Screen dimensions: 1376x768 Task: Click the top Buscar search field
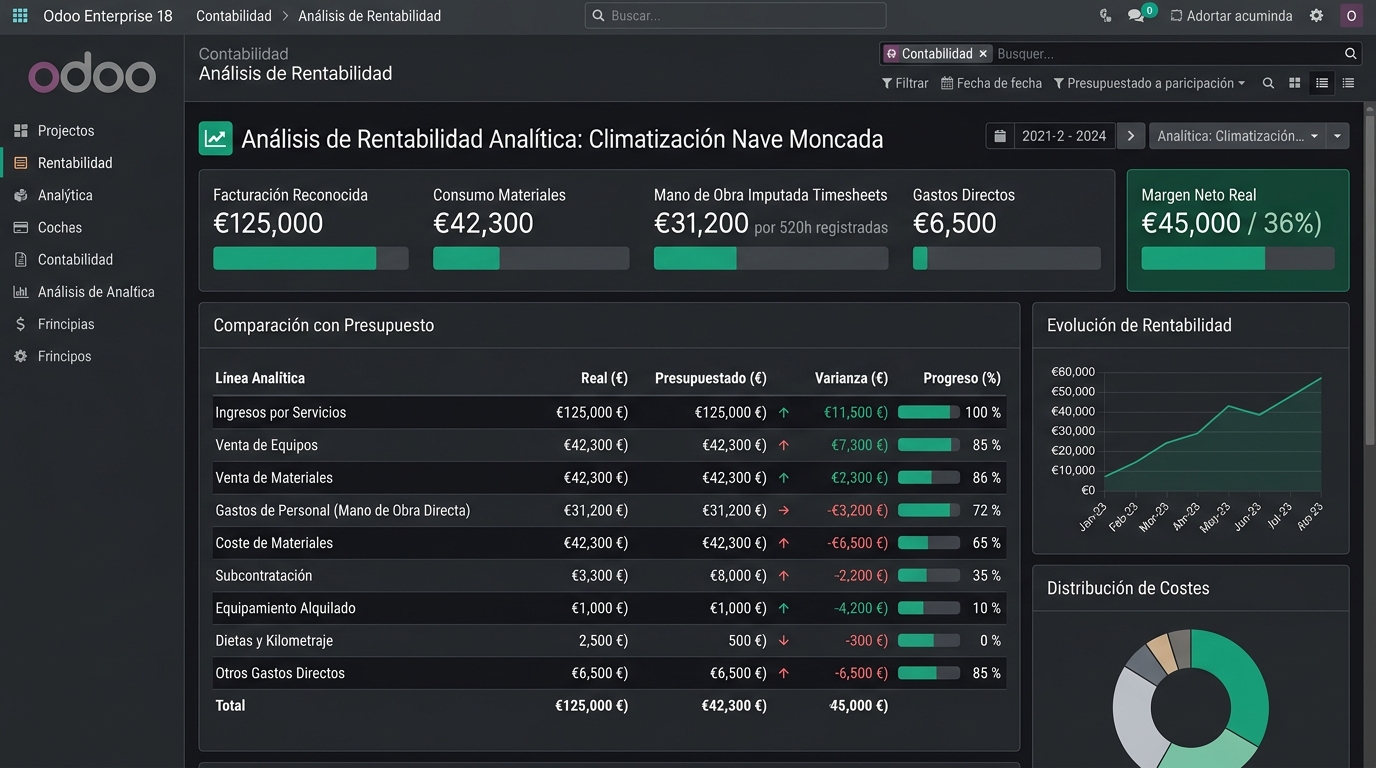[735, 16]
